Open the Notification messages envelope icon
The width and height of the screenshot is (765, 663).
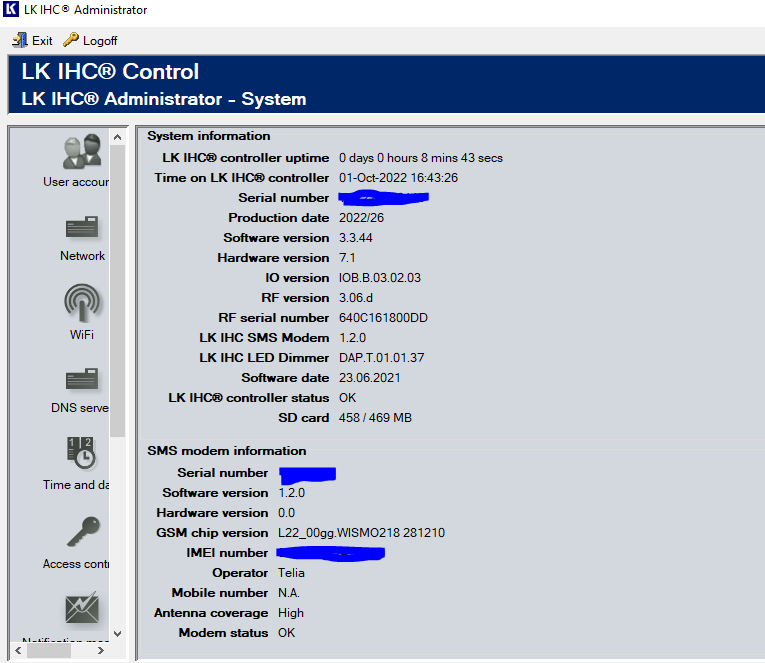click(82, 608)
